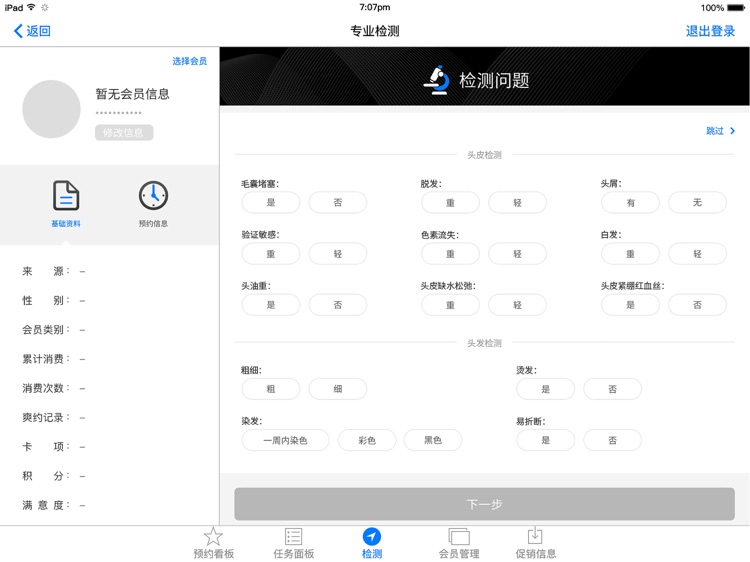This screenshot has height=562, width=750.
Task: Tap the 任务面板 list icon
Action: pos(293,536)
